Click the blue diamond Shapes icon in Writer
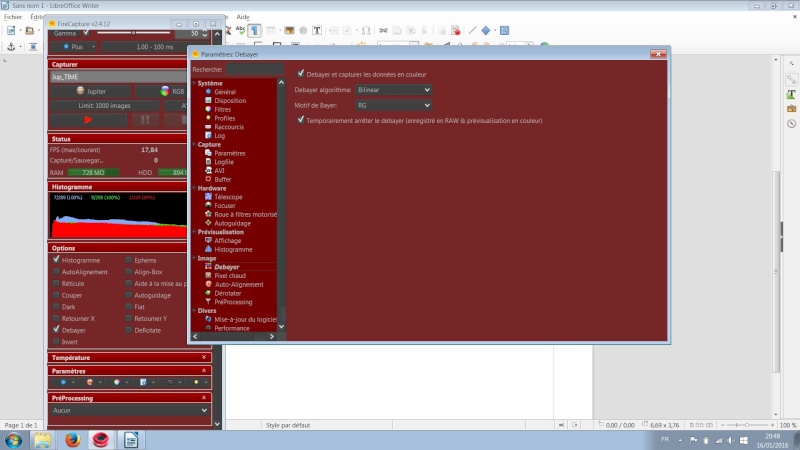Screen dimensions: 800x450 [x=486, y=31]
